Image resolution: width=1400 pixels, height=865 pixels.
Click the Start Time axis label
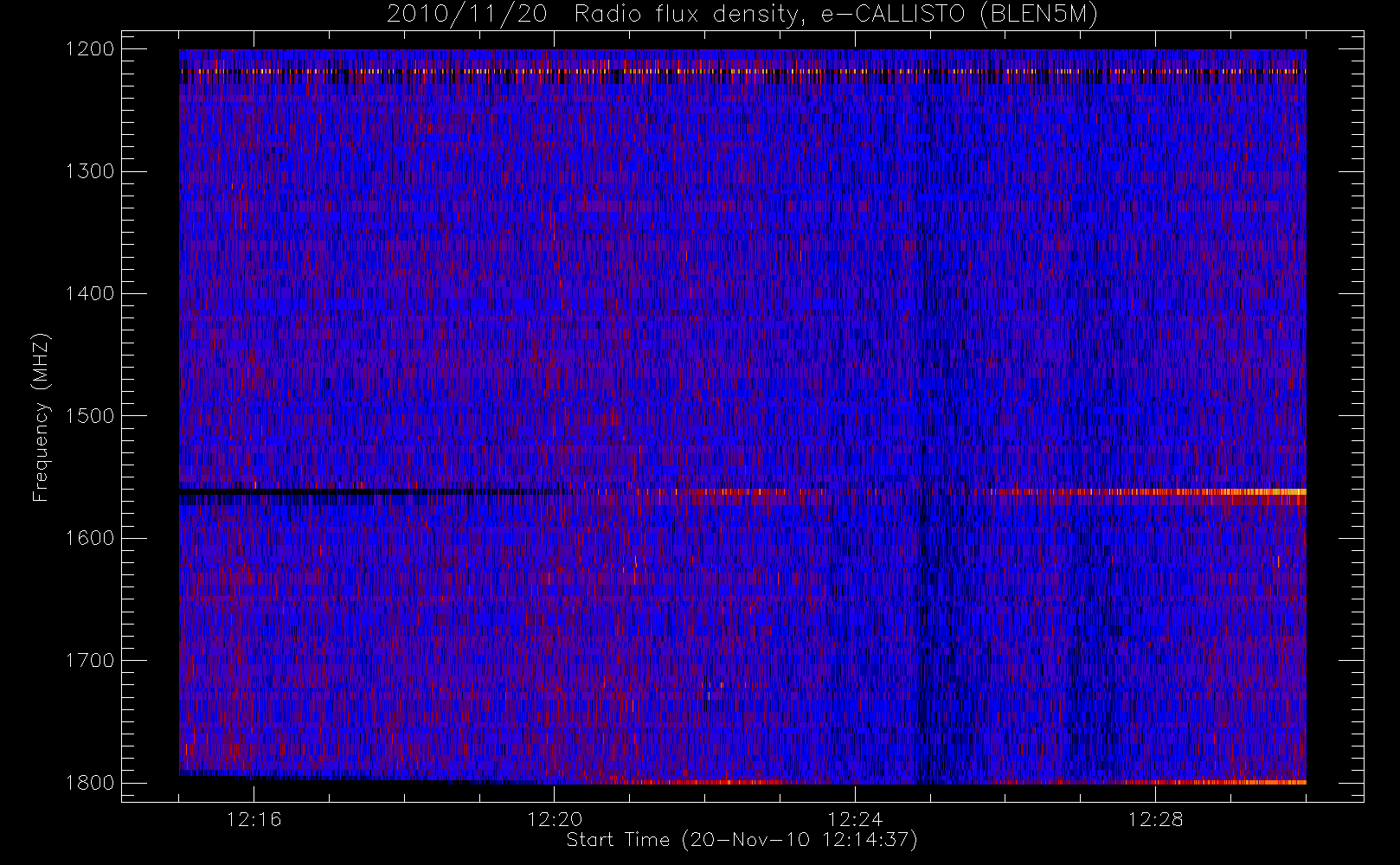pyautogui.click(x=742, y=840)
